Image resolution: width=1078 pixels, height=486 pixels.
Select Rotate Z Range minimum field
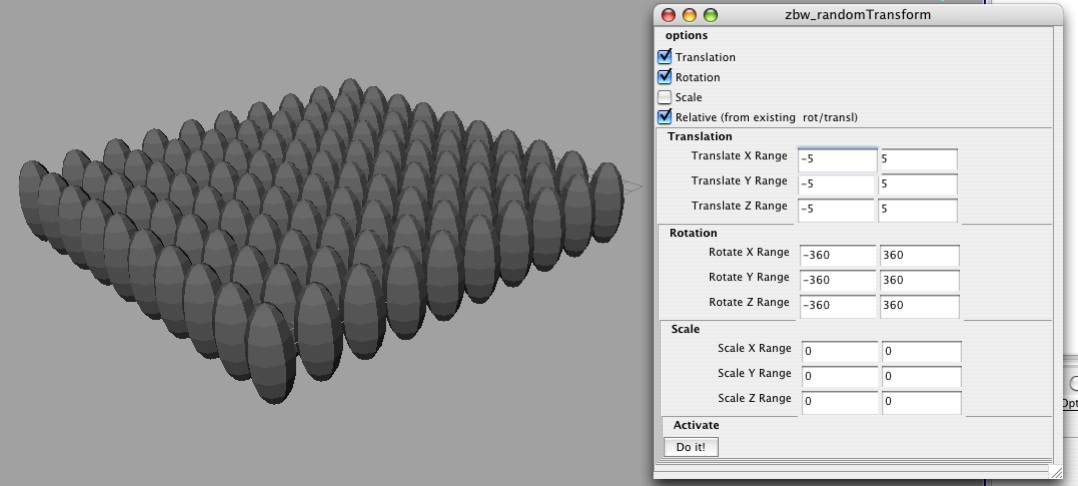[x=838, y=306]
